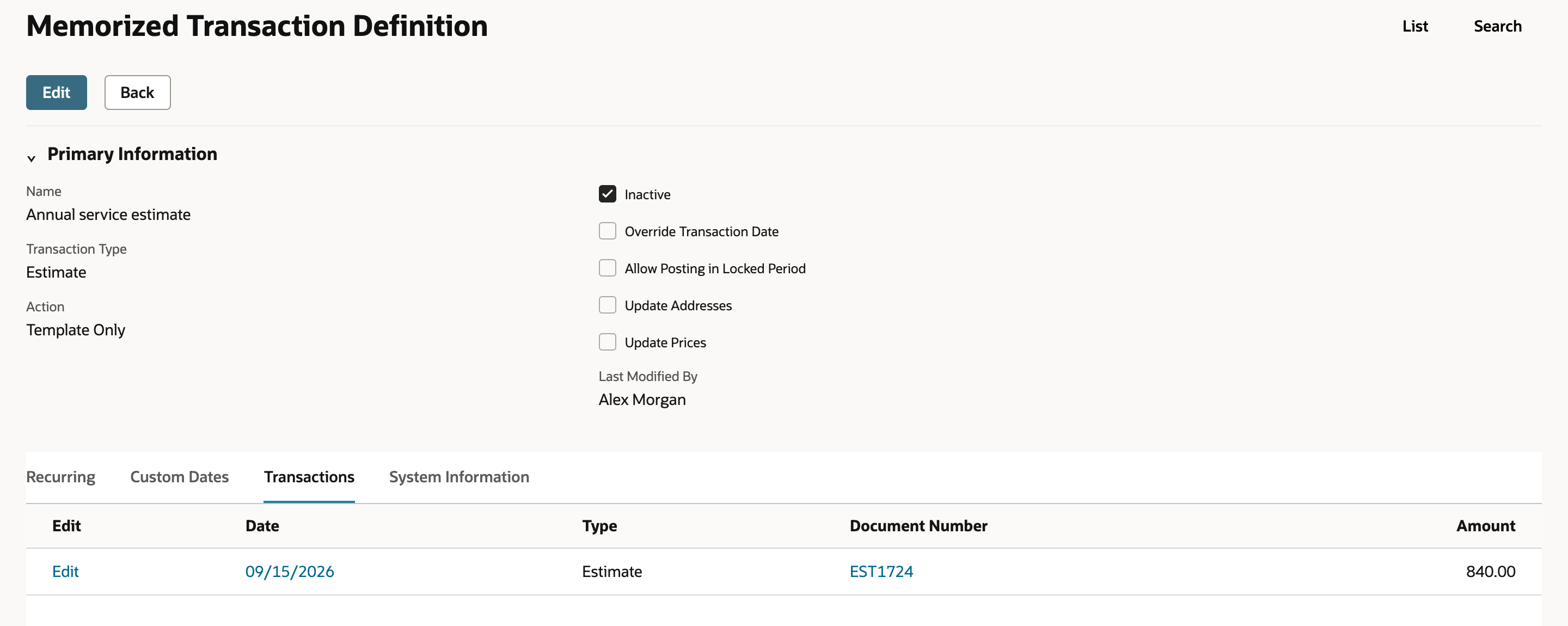Open document EST1724
The height and width of the screenshot is (626, 1568).
pos(881,571)
